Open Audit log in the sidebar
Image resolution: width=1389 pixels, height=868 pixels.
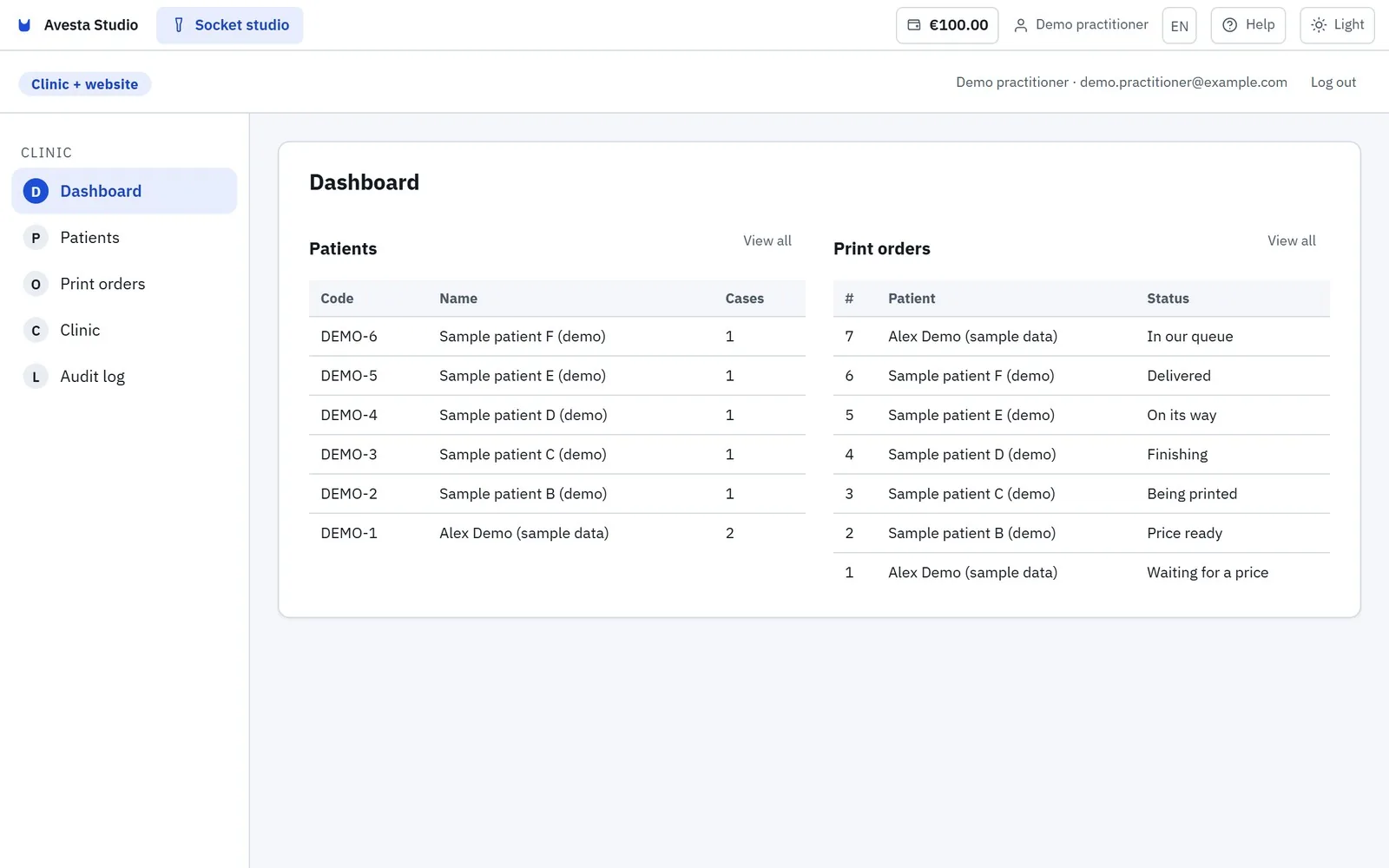124,377
